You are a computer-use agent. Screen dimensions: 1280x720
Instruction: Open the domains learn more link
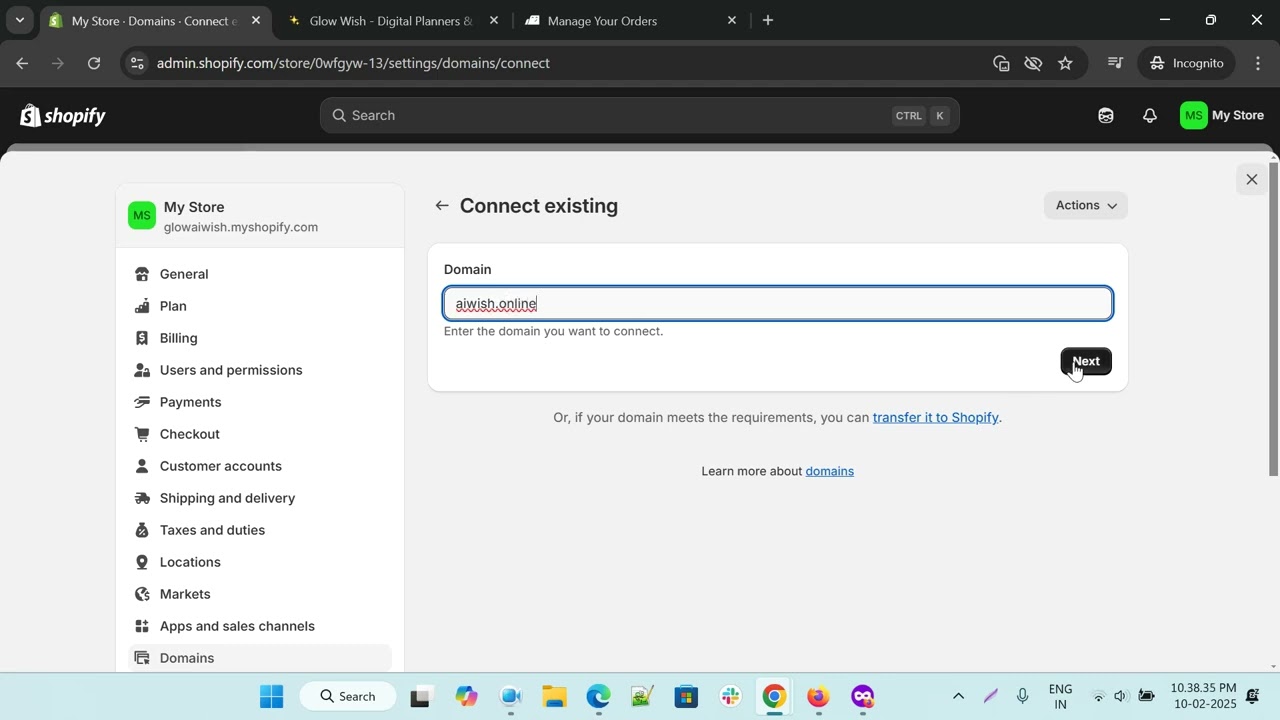(830, 471)
